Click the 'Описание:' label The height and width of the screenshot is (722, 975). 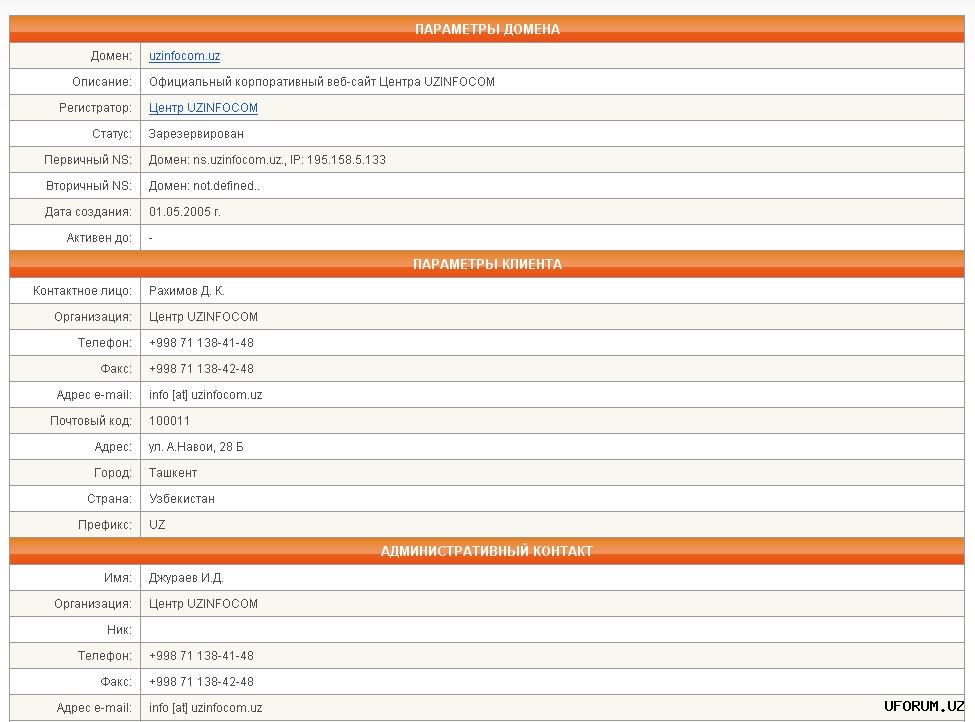101,81
